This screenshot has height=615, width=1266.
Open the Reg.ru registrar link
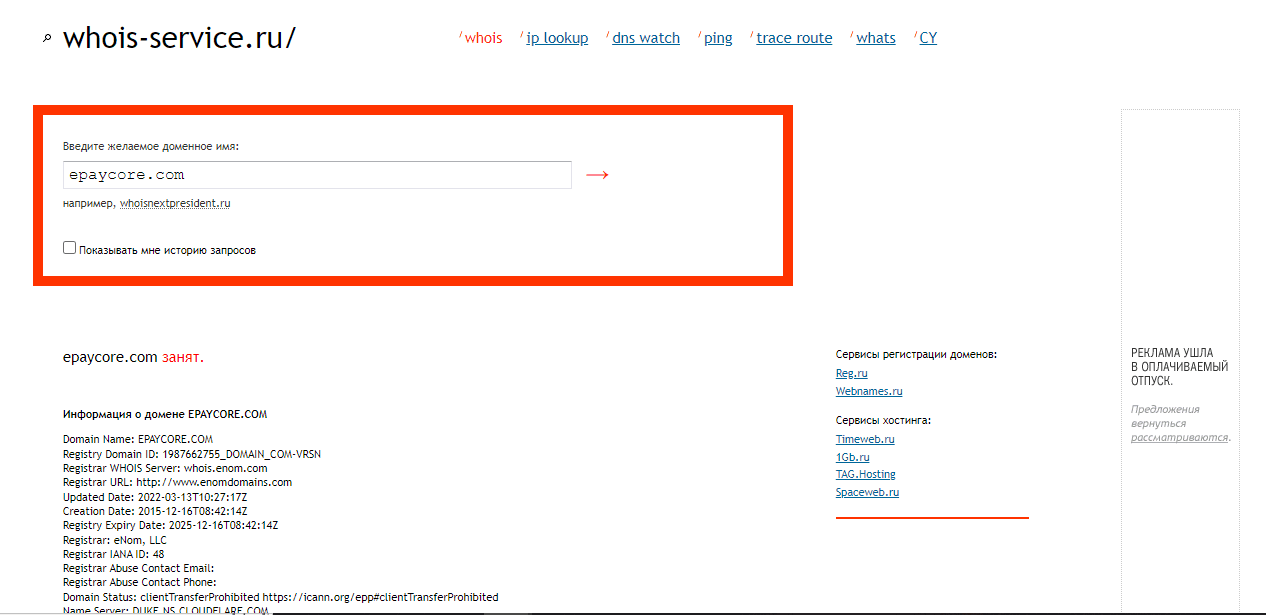click(852, 373)
